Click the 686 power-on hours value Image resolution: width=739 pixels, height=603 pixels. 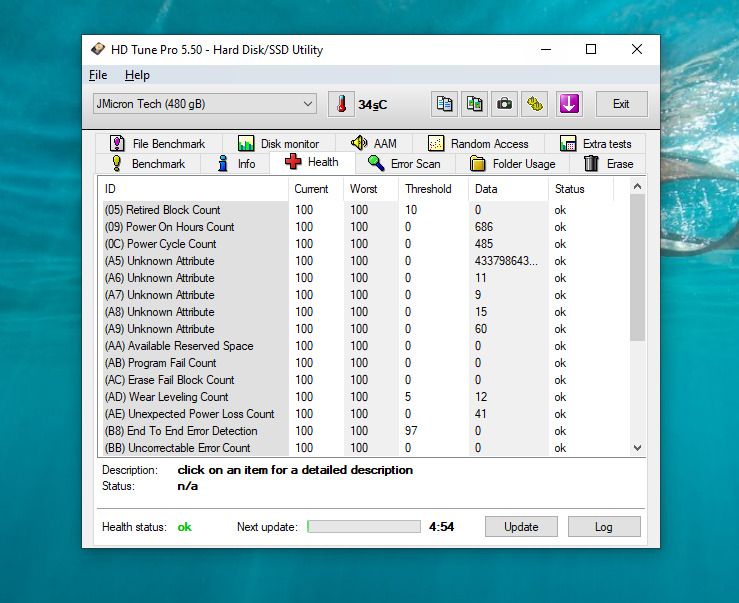[x=484, y=227]
